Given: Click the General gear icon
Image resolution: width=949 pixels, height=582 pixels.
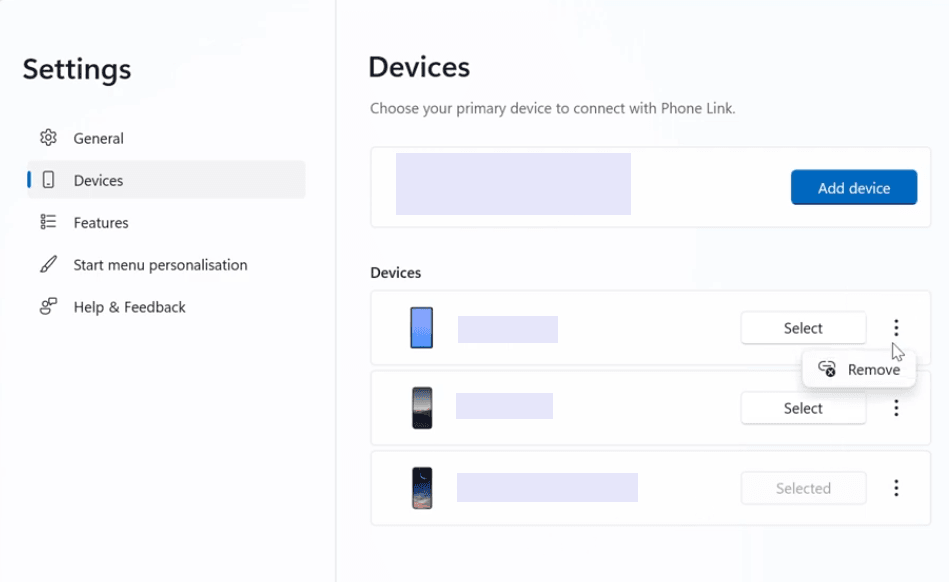Looking at the screenshot, I should (48, 138).
